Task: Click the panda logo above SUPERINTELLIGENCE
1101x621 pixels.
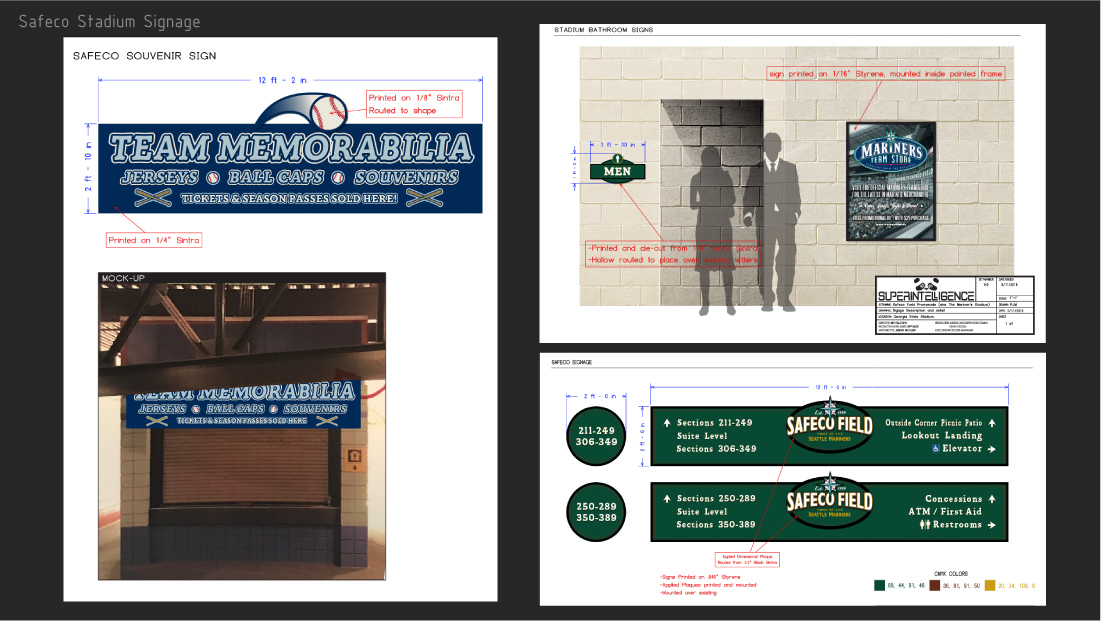Action: click(926, 285)
